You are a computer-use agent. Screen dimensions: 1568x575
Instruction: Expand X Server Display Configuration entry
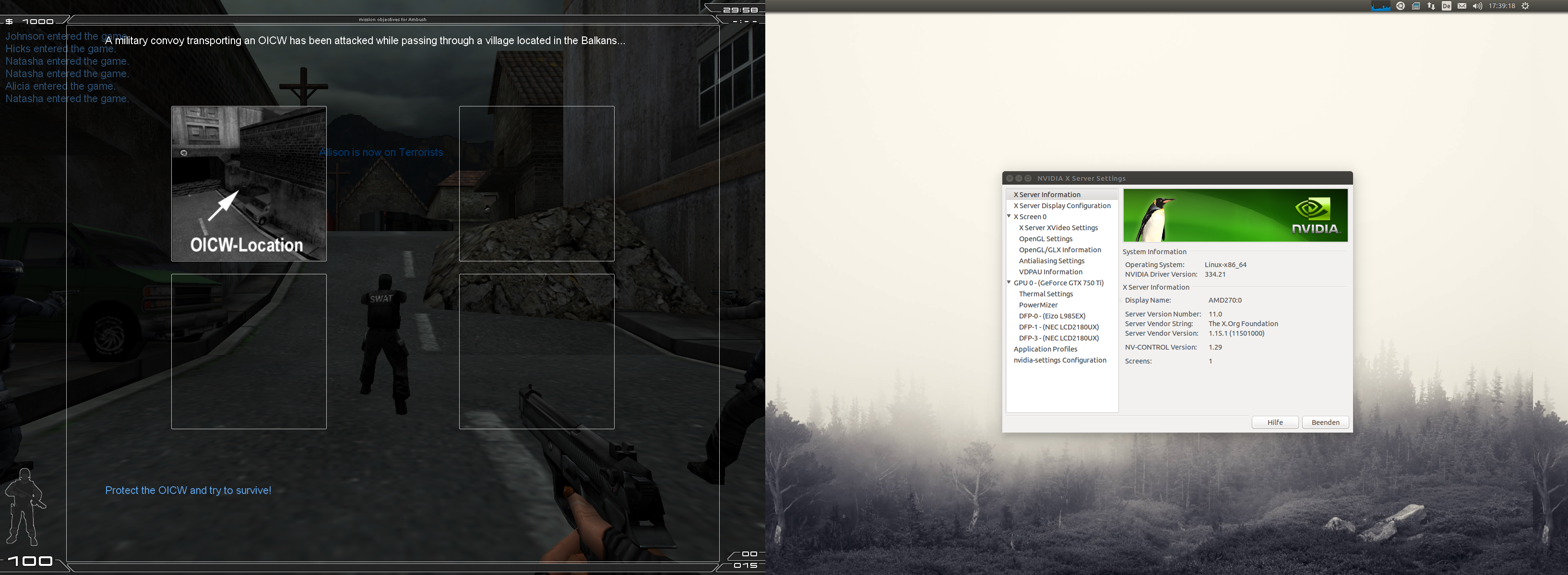click(1061, 206)
